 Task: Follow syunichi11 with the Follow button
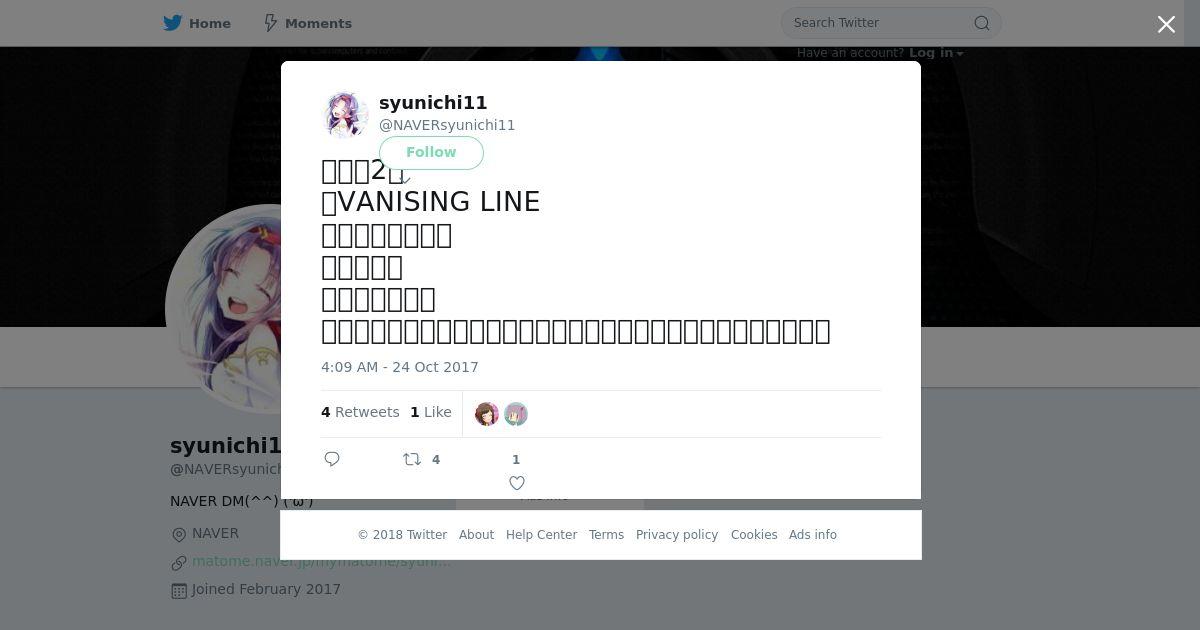tap(431, 152)
